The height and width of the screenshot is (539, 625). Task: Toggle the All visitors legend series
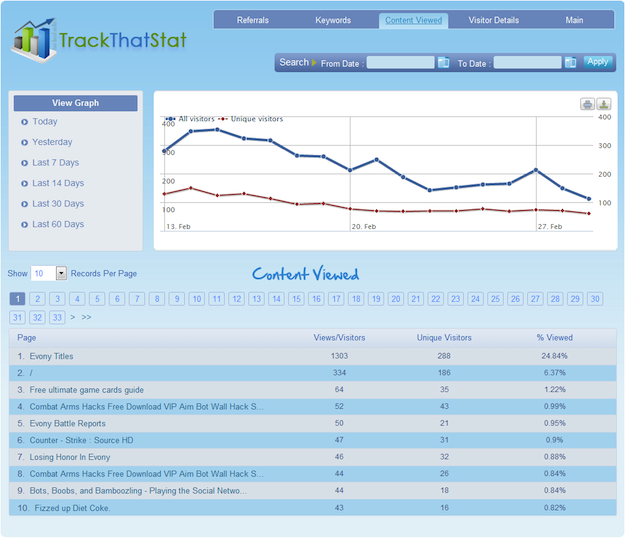[194, 119]
